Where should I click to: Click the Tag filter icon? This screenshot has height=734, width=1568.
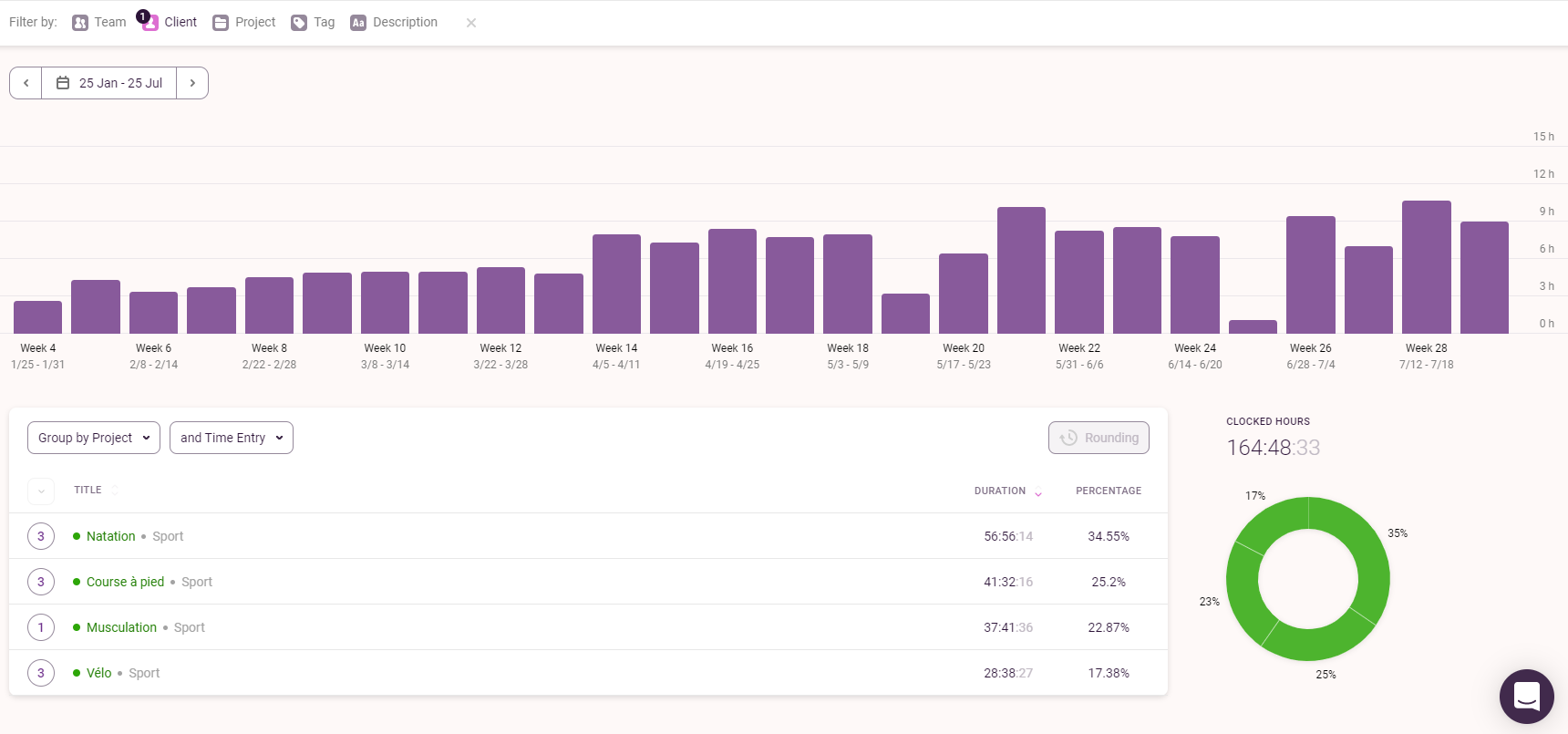click(299, 23)
